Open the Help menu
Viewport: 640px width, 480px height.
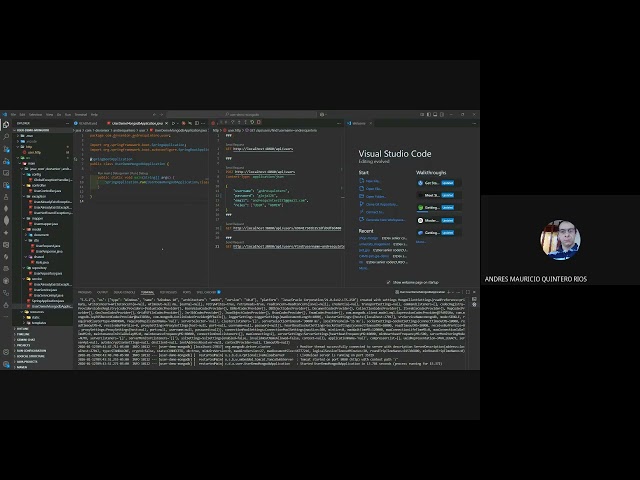[94, 115]
